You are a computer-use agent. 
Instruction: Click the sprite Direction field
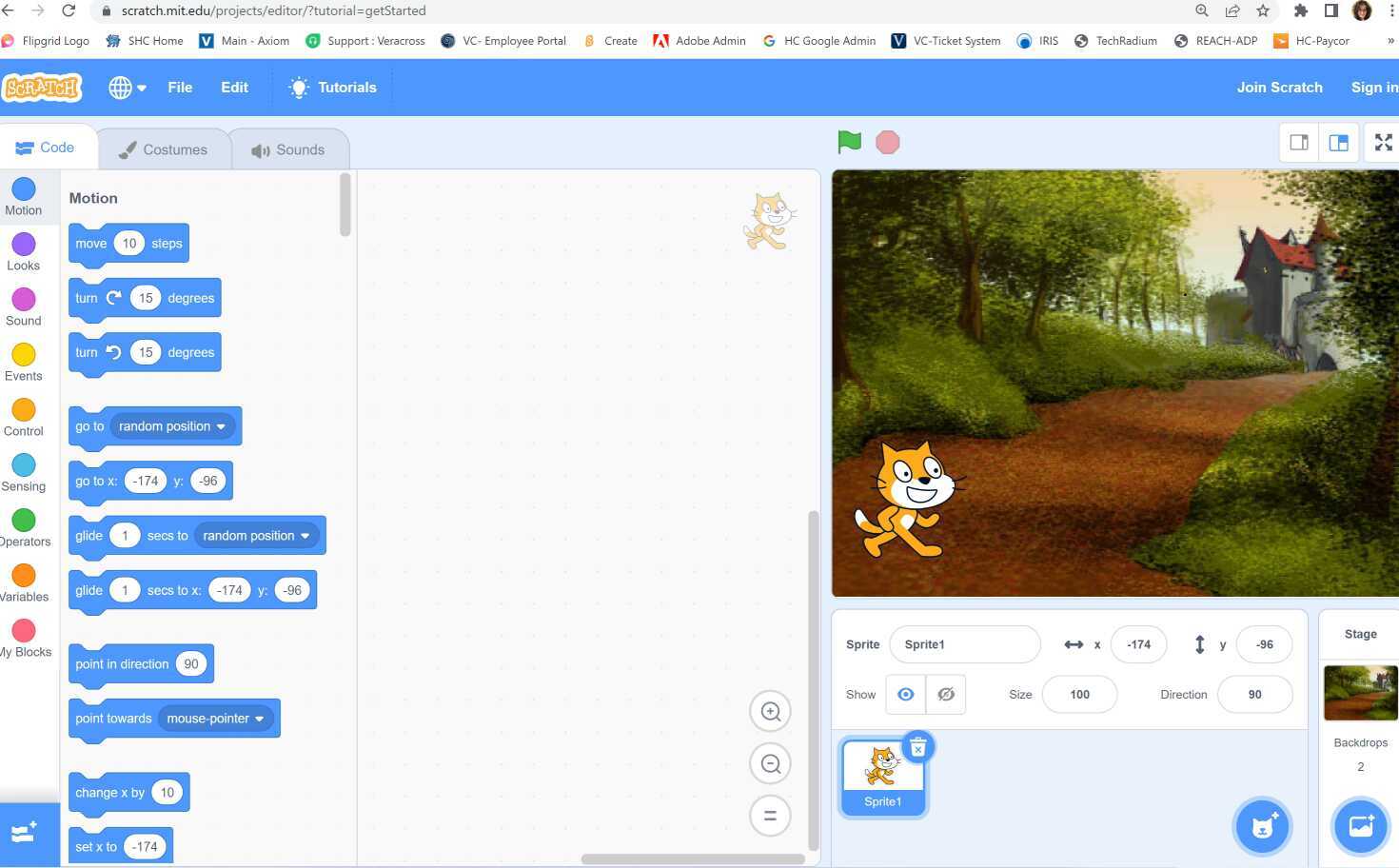1254,695
